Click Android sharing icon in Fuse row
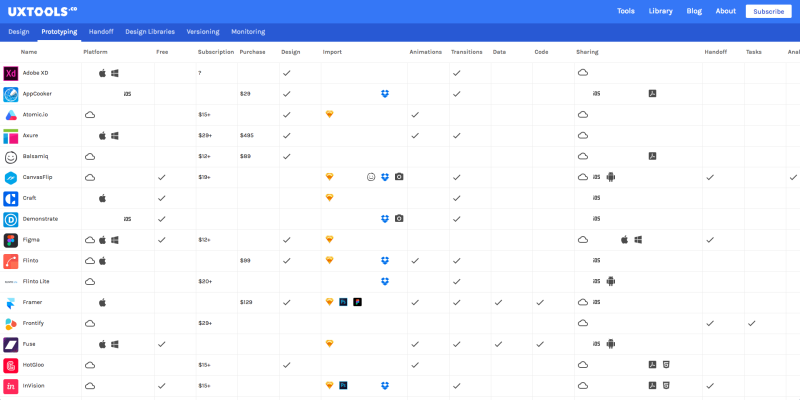Screen dimensions: 800x400 pos(611,344)
